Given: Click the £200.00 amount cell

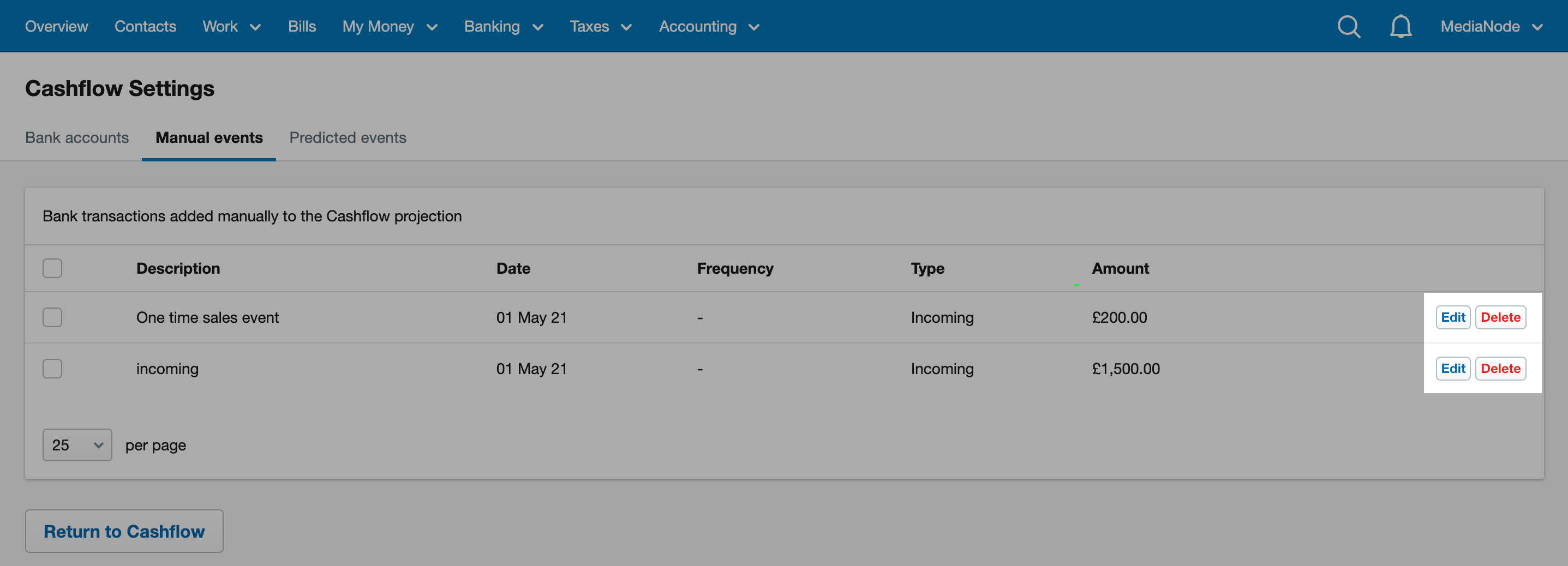Looking at the screenshot, I should tap(1120, 317).
